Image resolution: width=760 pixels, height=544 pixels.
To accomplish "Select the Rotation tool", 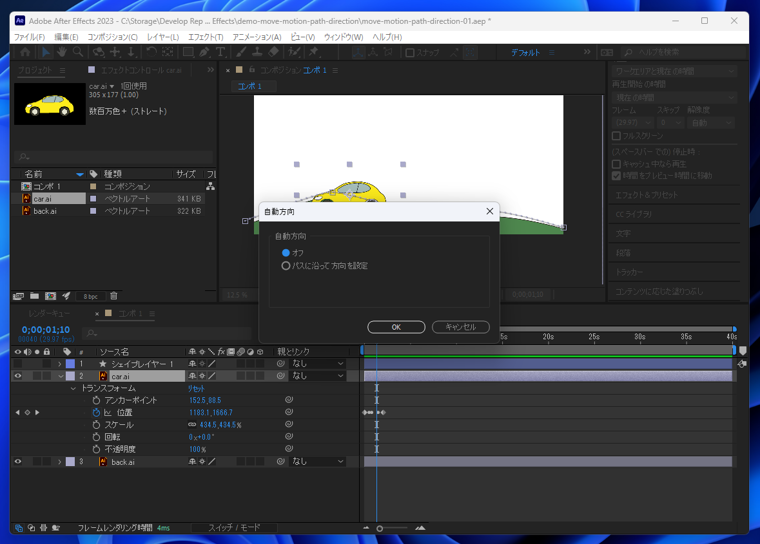I will coord(151,52).
